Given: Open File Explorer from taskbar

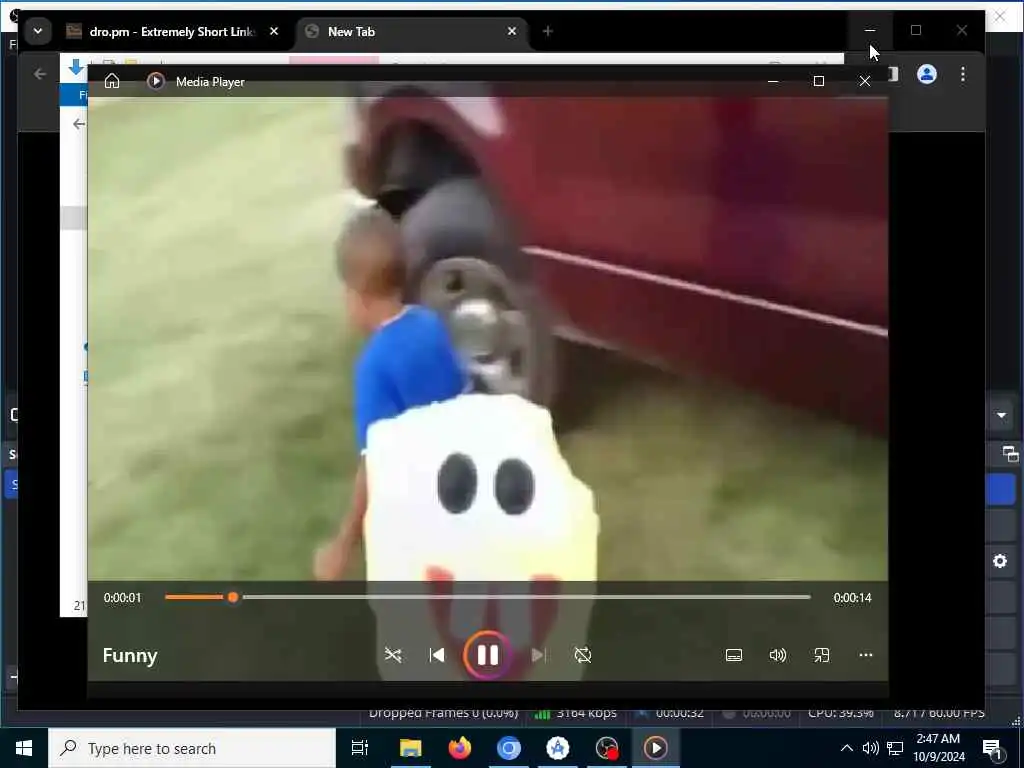Looking at the screenshot, I should [x=411, y=748].
